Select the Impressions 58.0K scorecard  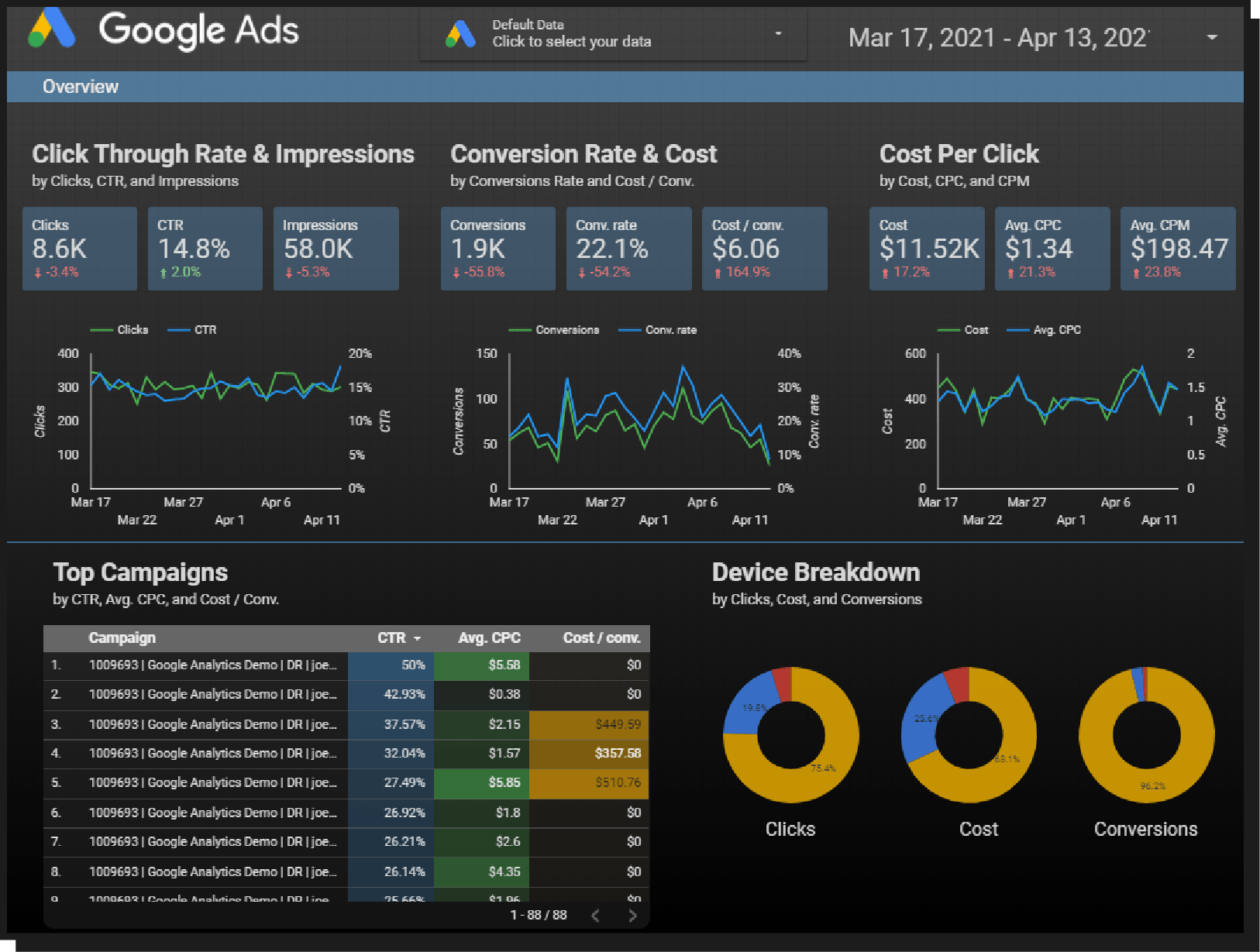click(x=336, y=249)
